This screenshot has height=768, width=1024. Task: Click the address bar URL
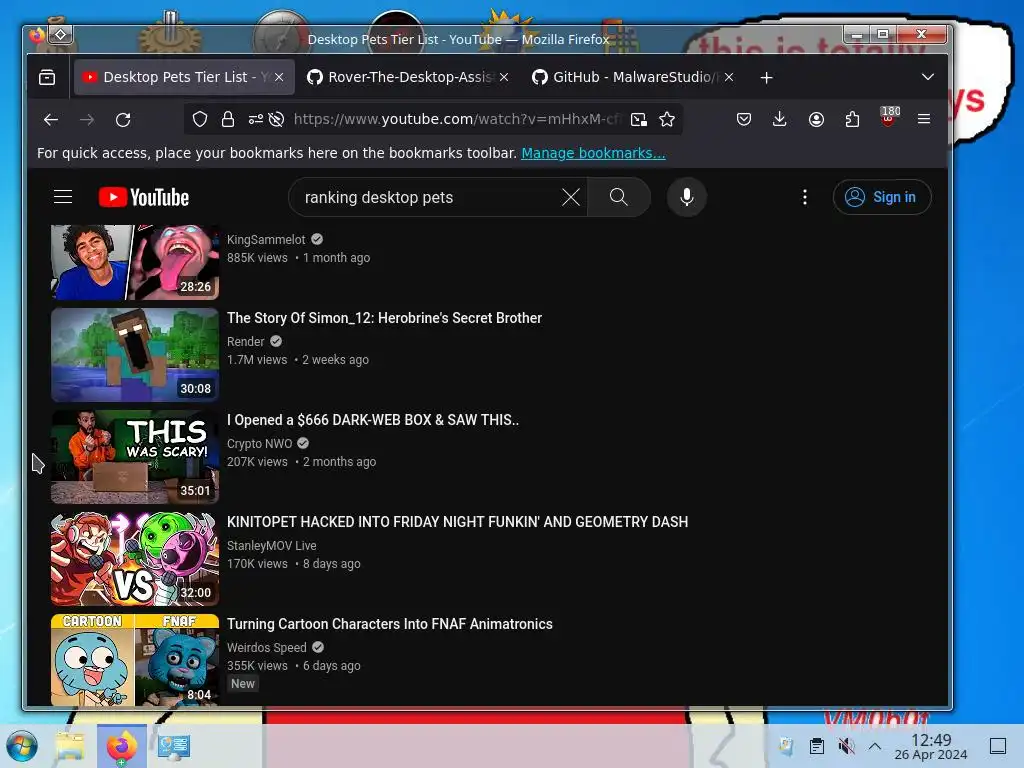point(456,119)
